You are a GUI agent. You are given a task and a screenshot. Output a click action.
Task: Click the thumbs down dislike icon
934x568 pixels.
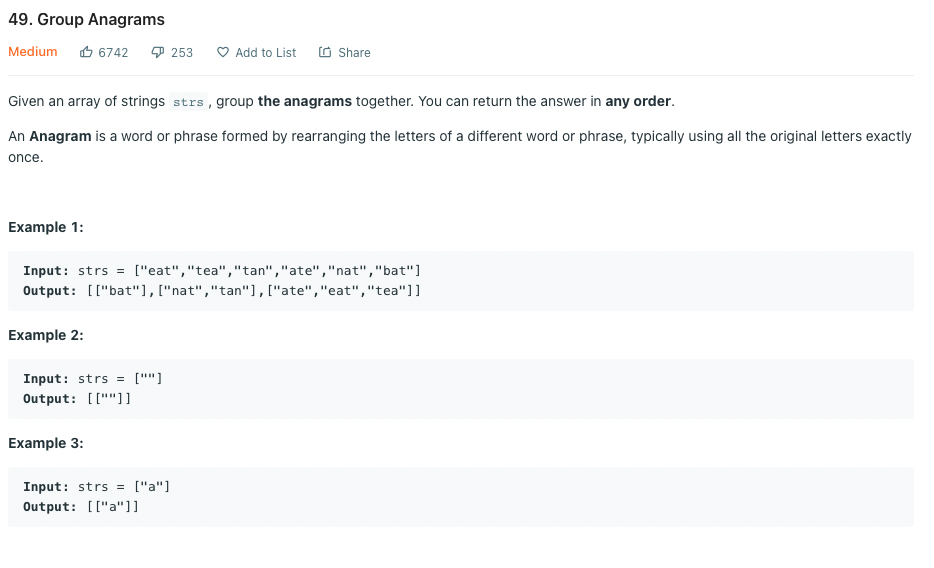click(x=157, y=52)
